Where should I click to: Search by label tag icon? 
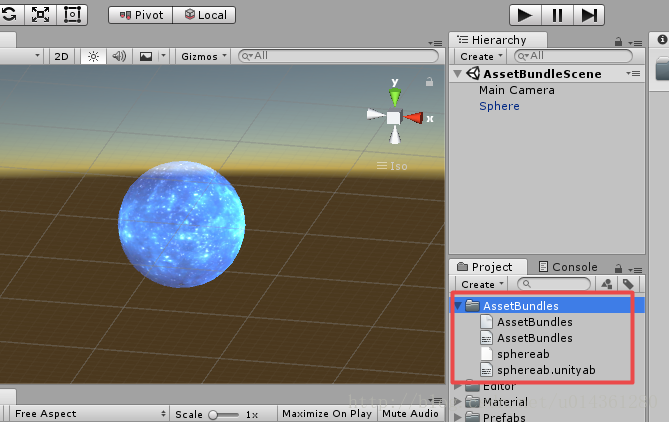(628, 284)
